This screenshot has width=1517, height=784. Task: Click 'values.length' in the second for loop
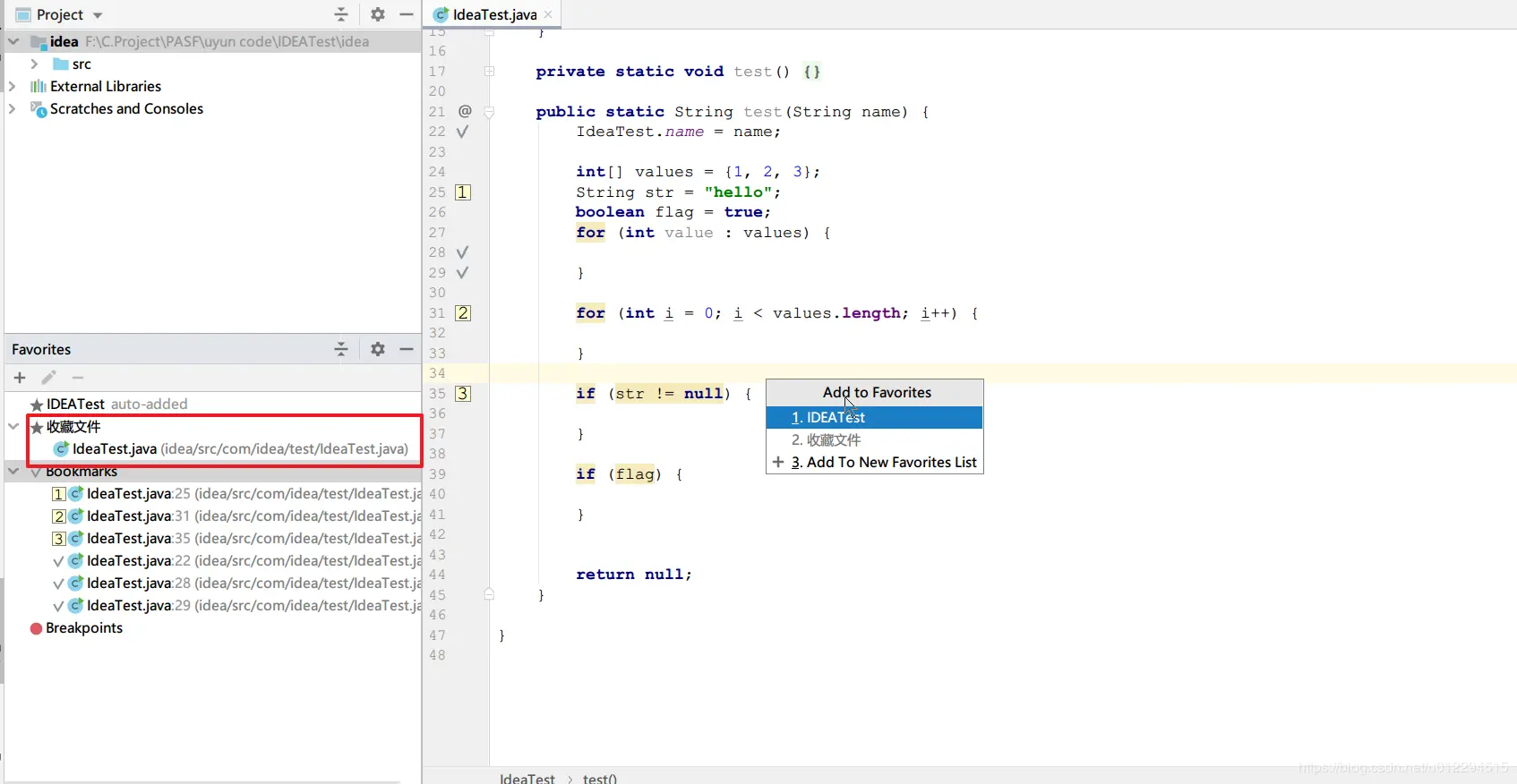(x=836, y=313)
